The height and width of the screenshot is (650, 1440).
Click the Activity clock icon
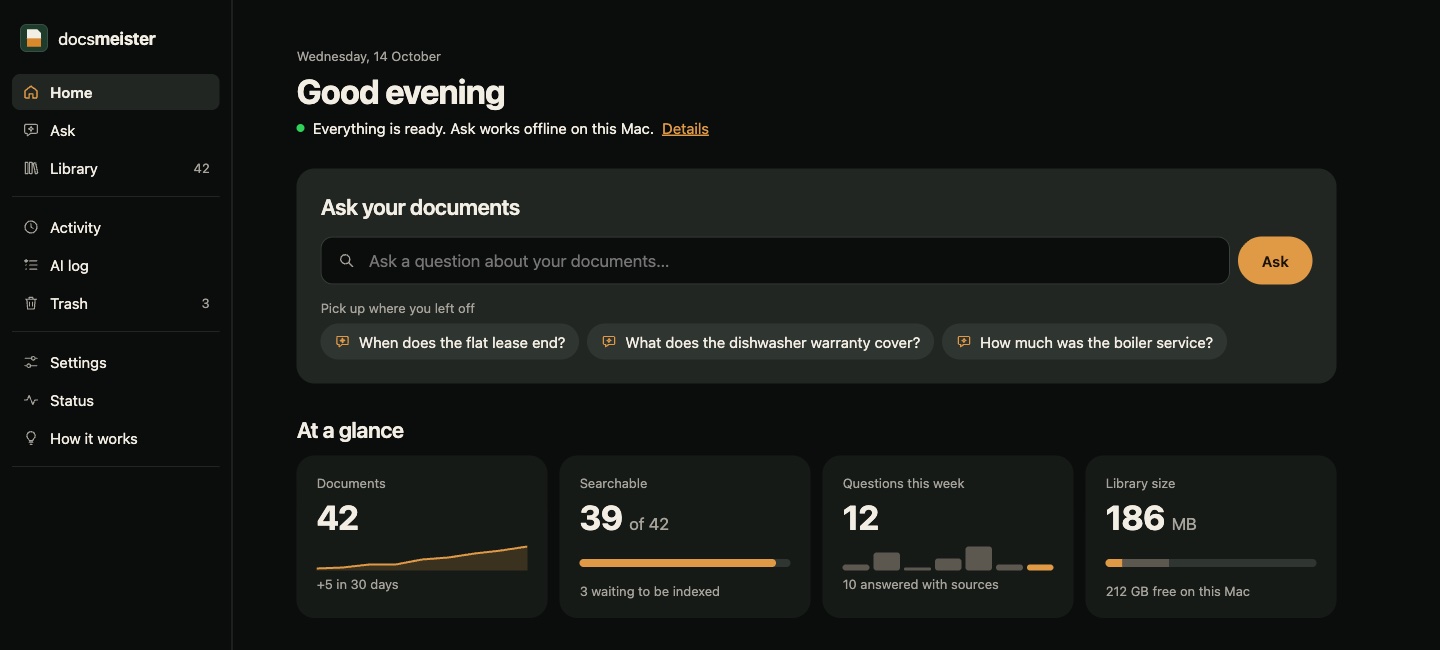(x=31, y=227)
